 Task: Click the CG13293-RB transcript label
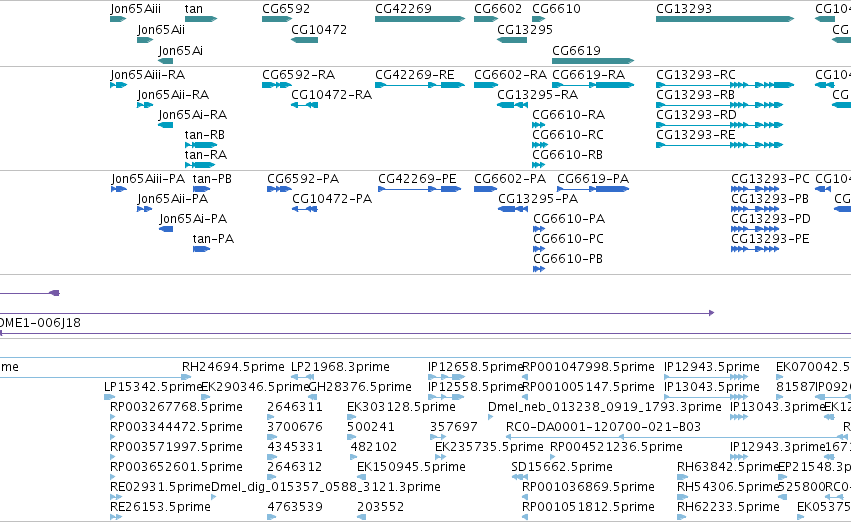tap(695, 94)
